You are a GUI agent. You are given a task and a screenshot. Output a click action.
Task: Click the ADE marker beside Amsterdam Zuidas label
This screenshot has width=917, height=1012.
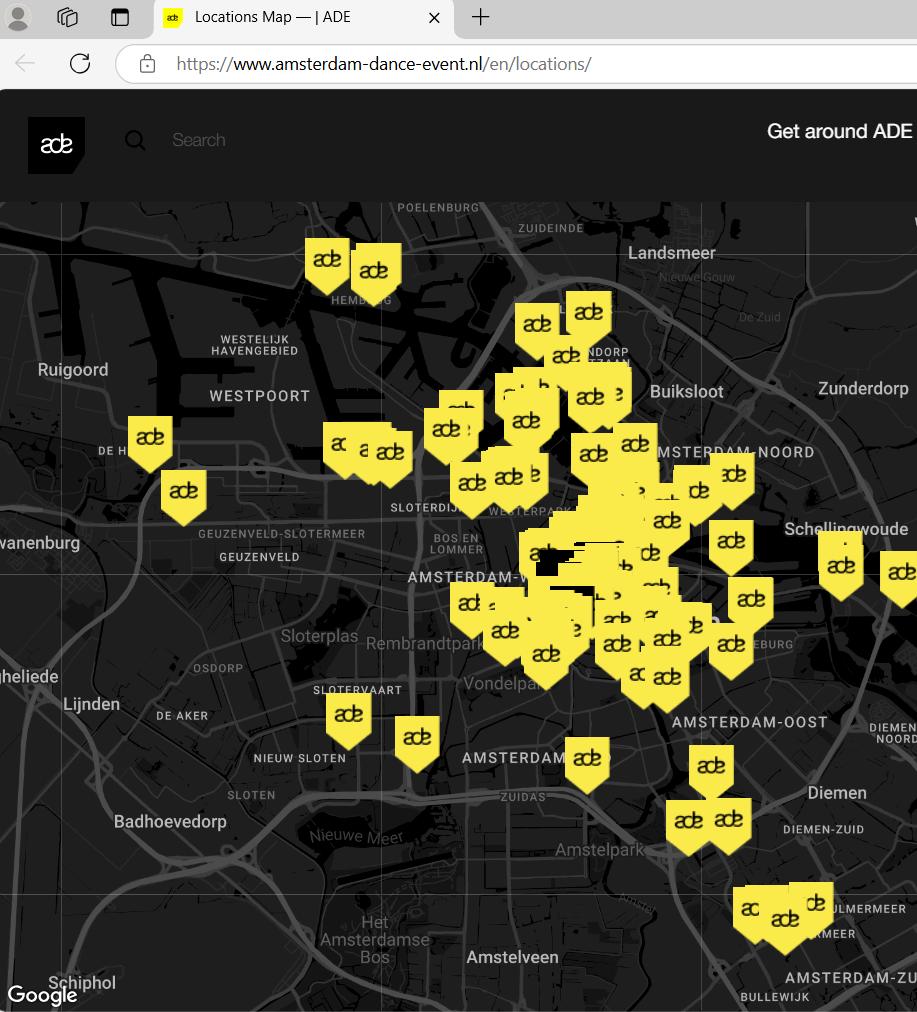point(587,765)
